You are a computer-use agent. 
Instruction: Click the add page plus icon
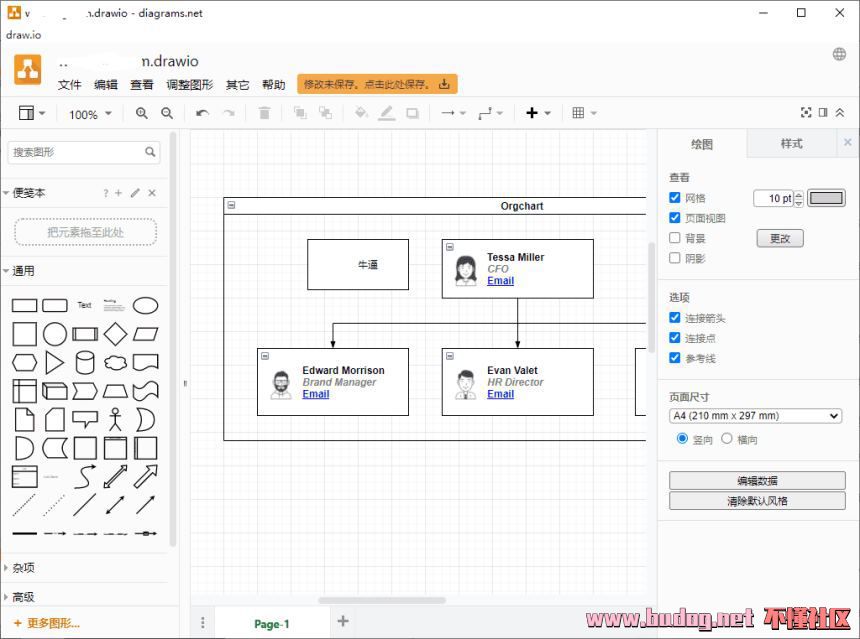pos(343,622)
